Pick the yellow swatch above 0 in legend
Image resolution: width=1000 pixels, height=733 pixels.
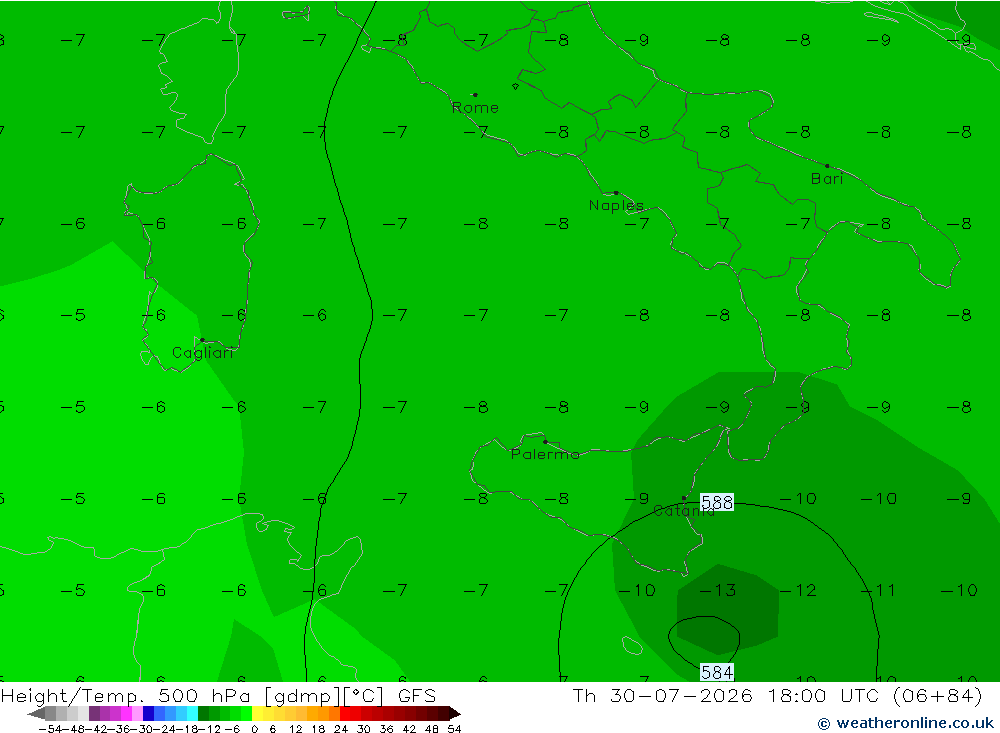pyautogui.click(x=257, y=713)
